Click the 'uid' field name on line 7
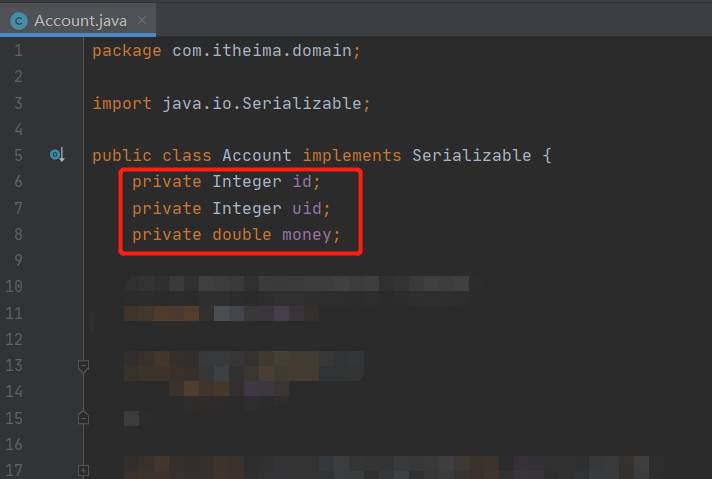The width and height of the screenshot is (712, 479). click(x=307, y=208)
